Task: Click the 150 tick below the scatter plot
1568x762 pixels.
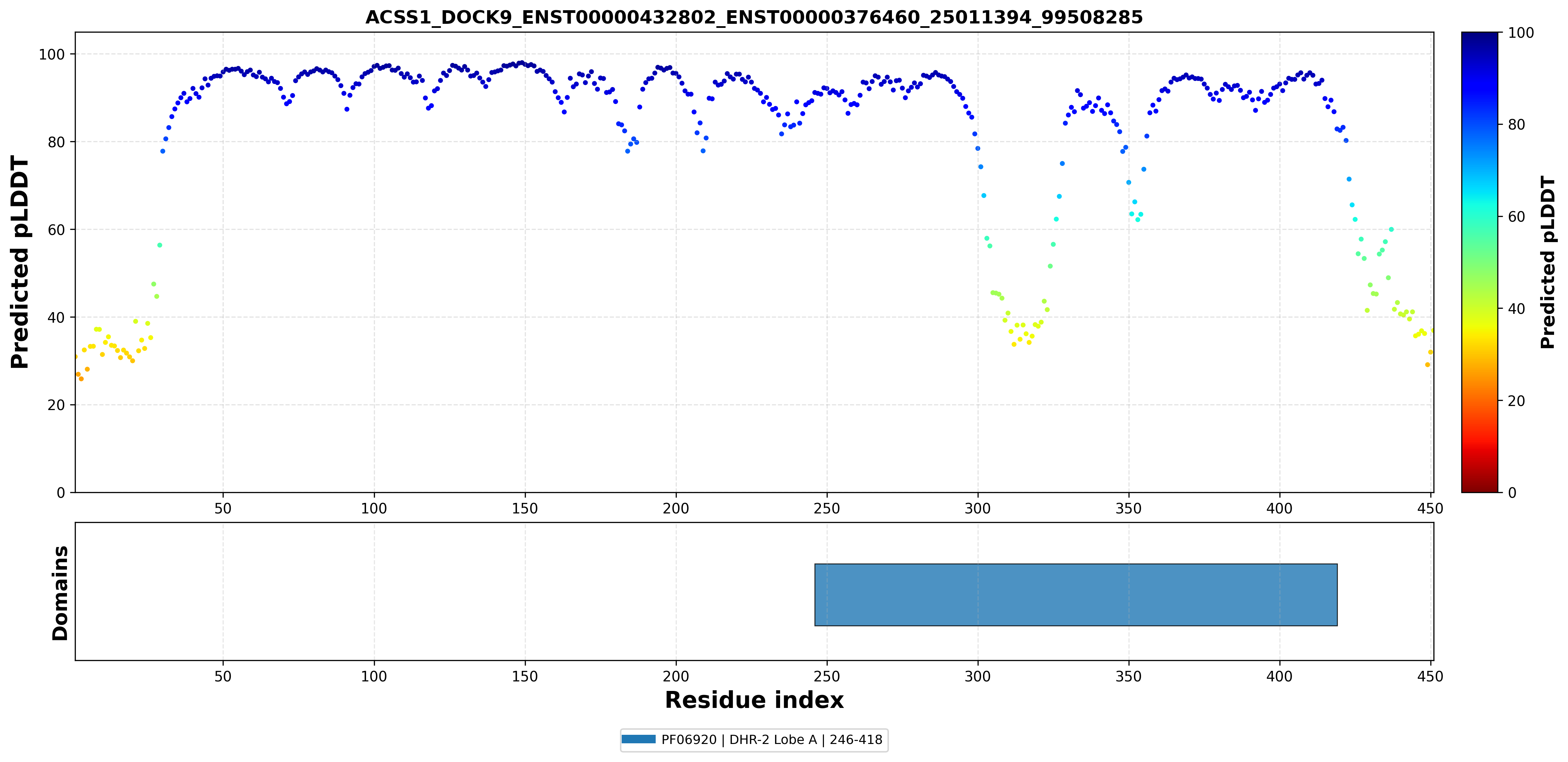Action: [525, 509]
